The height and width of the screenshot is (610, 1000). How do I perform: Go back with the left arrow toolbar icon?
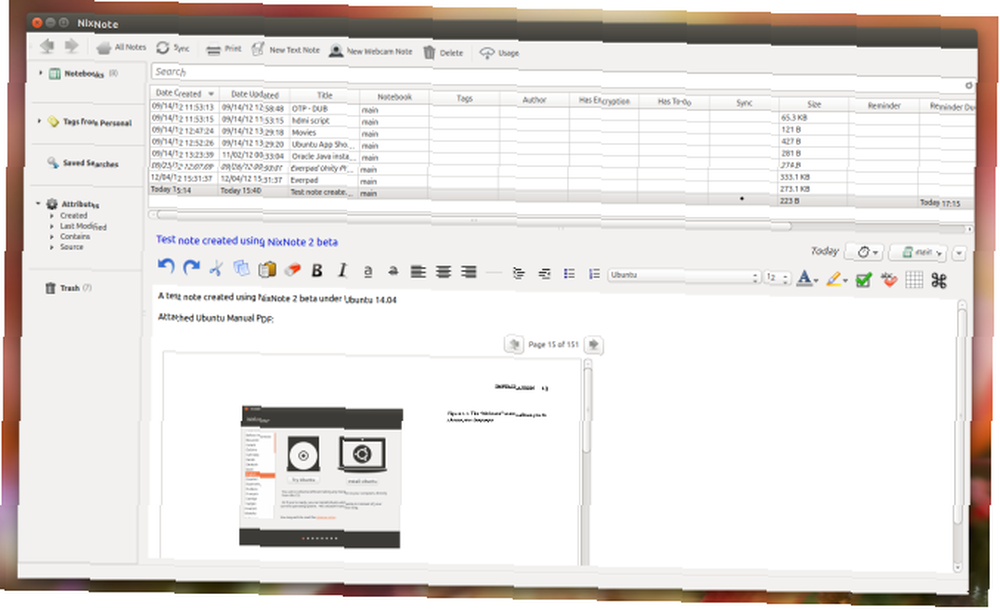[47, 45]
